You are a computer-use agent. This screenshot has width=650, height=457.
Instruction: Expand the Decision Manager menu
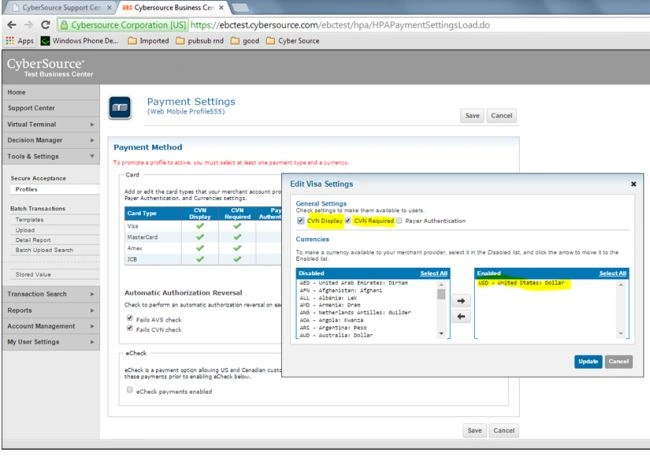(x=51, y=140)
